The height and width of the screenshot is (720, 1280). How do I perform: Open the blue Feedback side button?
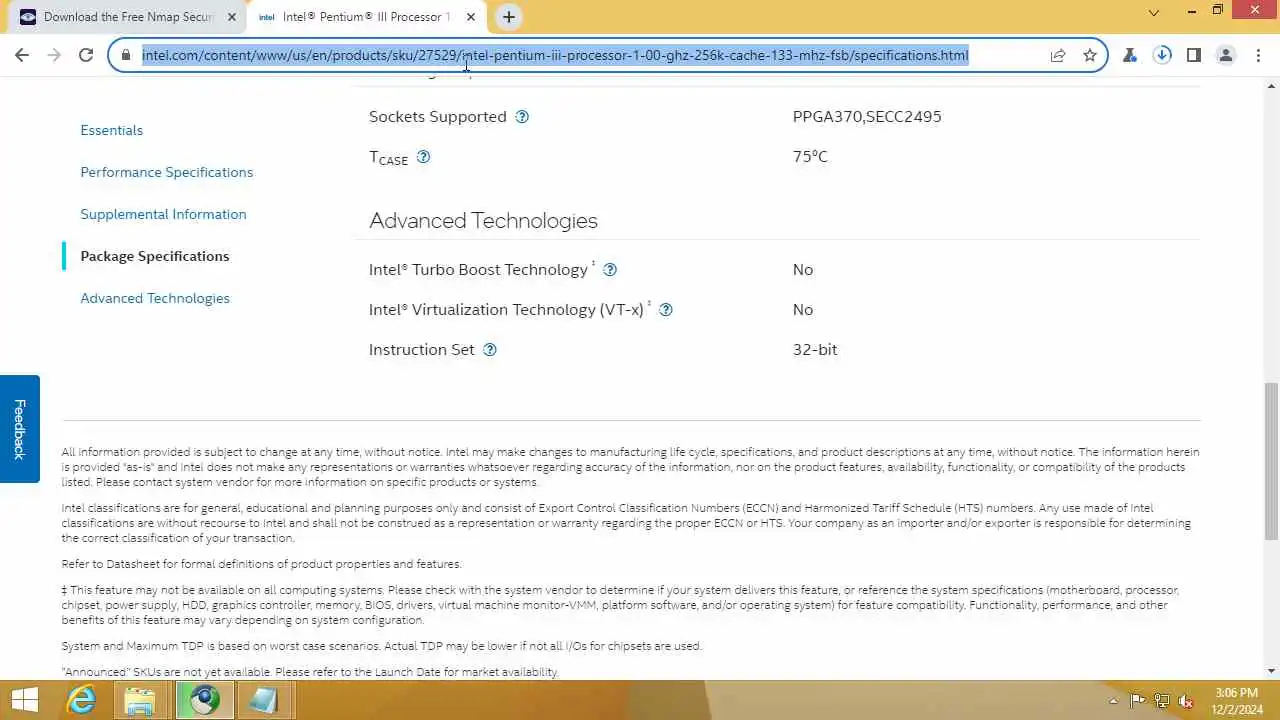(x=19, y=429)
